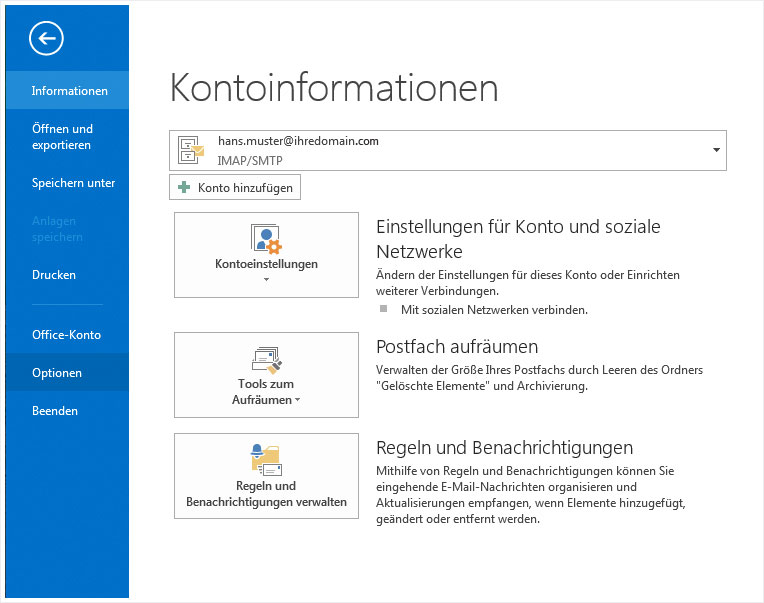
Task: Click the IMAP/SMTP account type text
Action: [x=250, y=161]
